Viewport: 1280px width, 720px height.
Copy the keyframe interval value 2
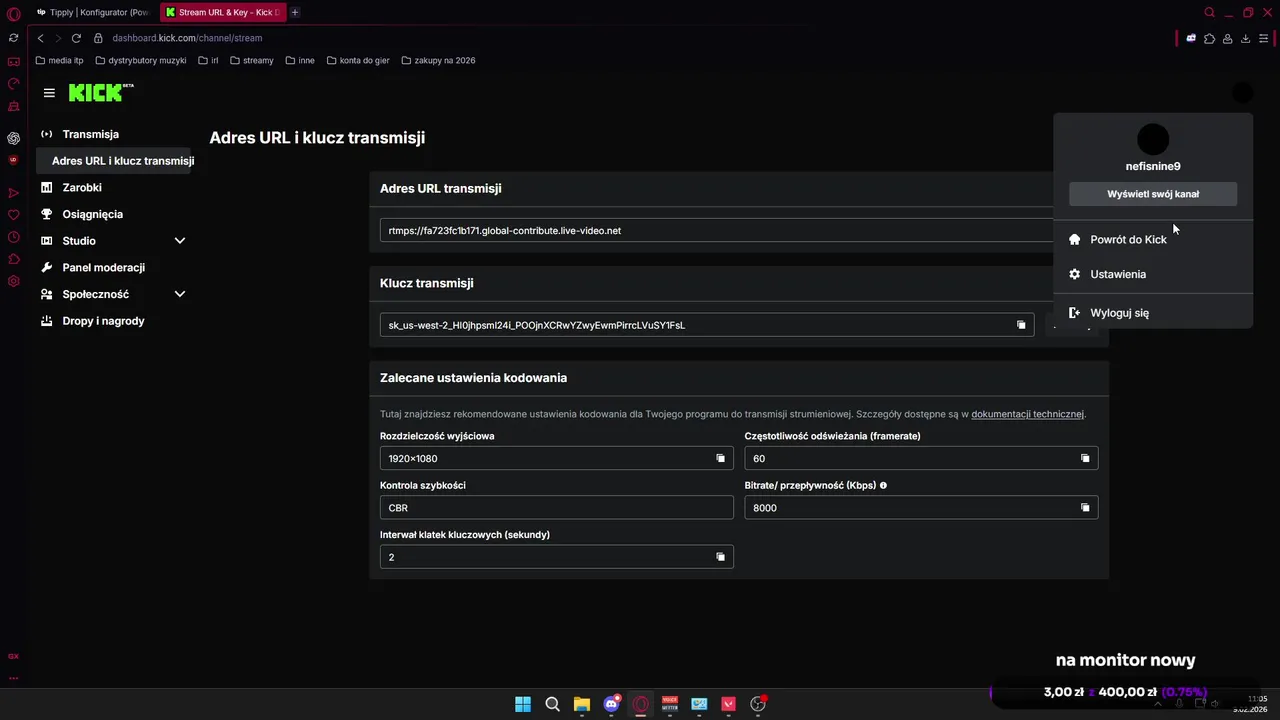pyautogui.click(x=720, y=557)
